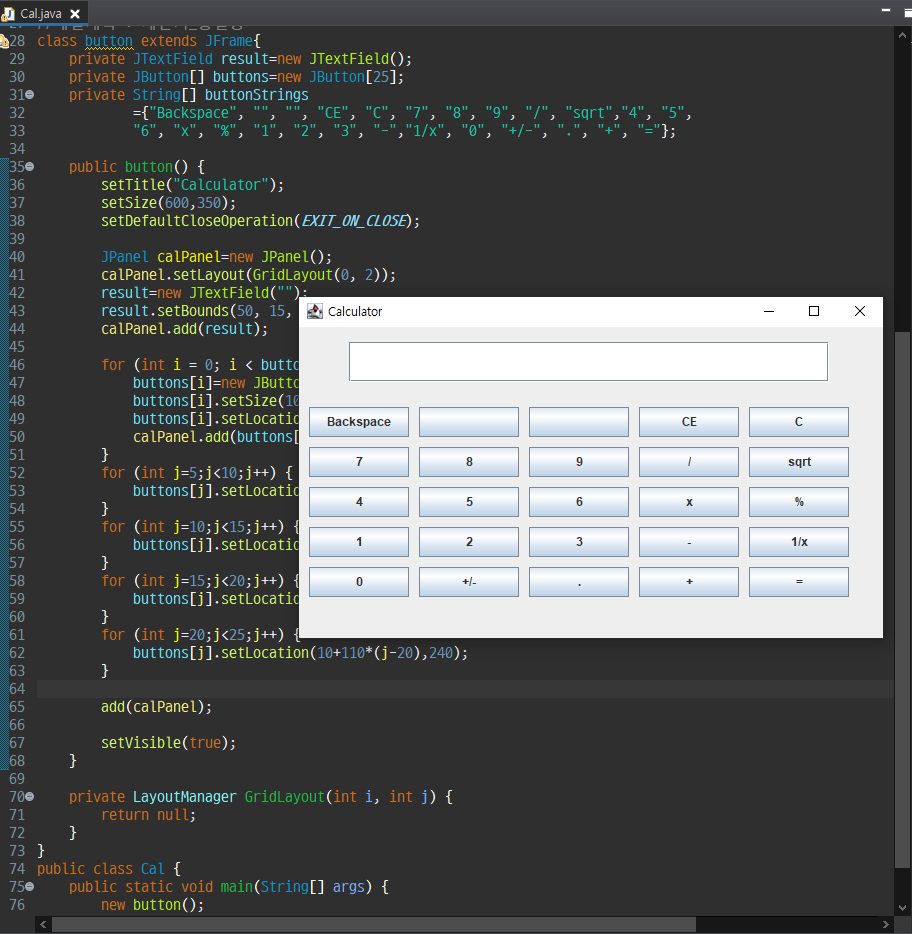The image size is (912, 934).
Task: Click the 8 button in Calculator
Action: pyautogui.click(x=469, y=462)
